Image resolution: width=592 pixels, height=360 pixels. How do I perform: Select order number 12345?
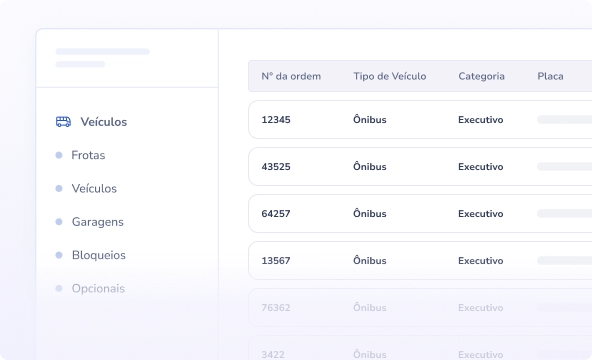pyautogui.click(x=276, y=120)
